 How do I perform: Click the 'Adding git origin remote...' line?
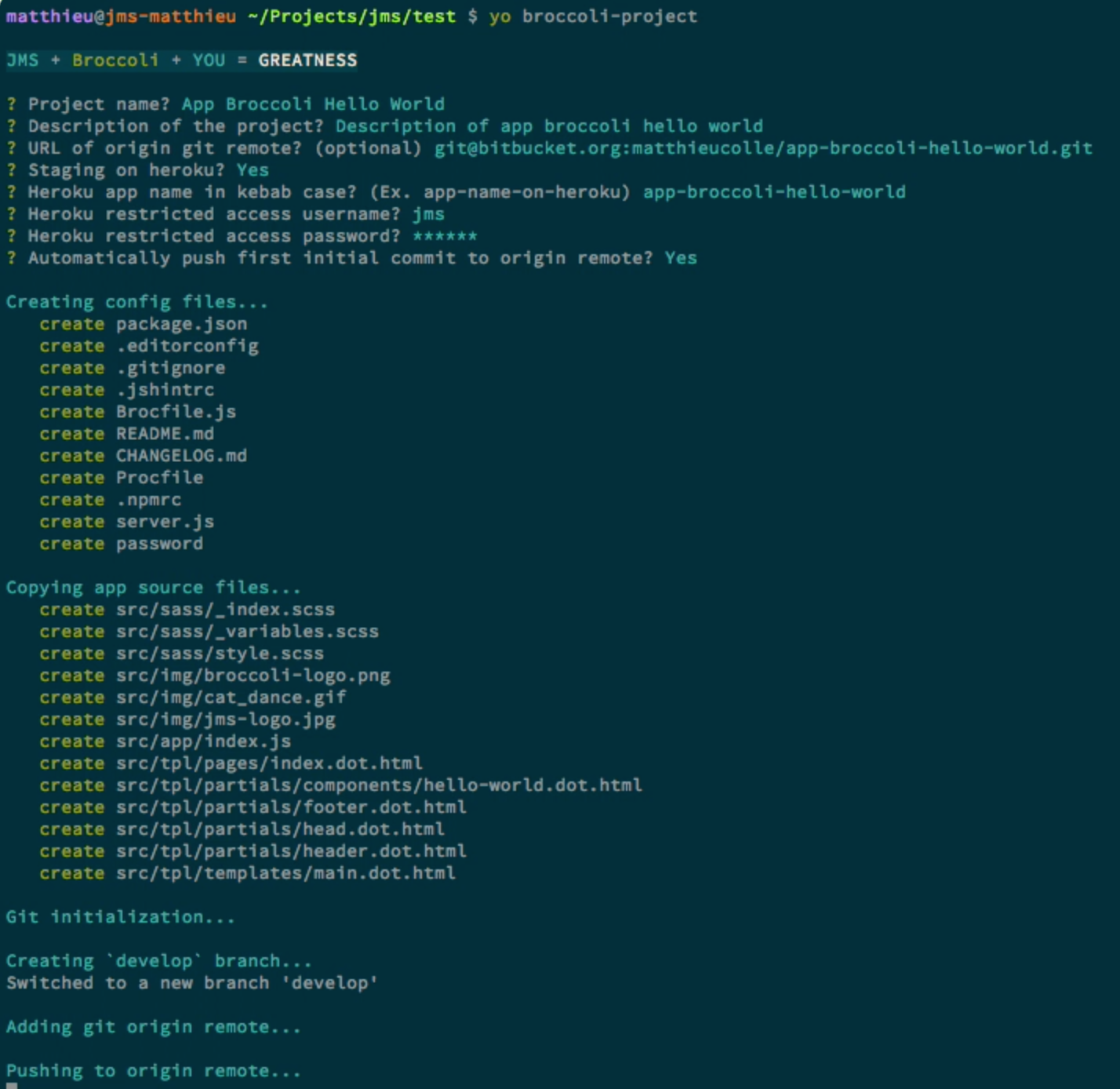point(153,1027)
